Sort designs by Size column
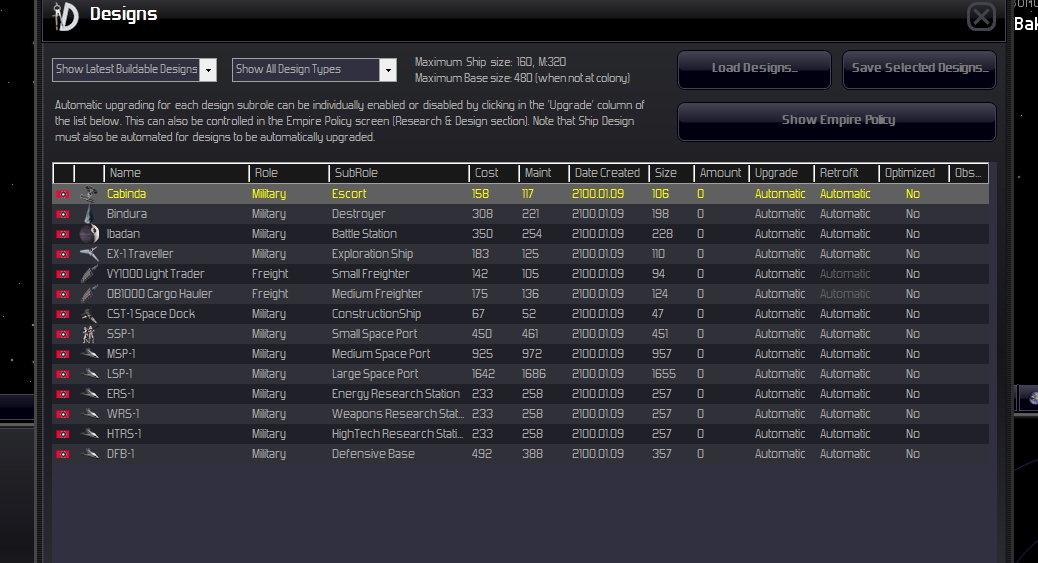1038x563 pixels. tap(671, 173)
